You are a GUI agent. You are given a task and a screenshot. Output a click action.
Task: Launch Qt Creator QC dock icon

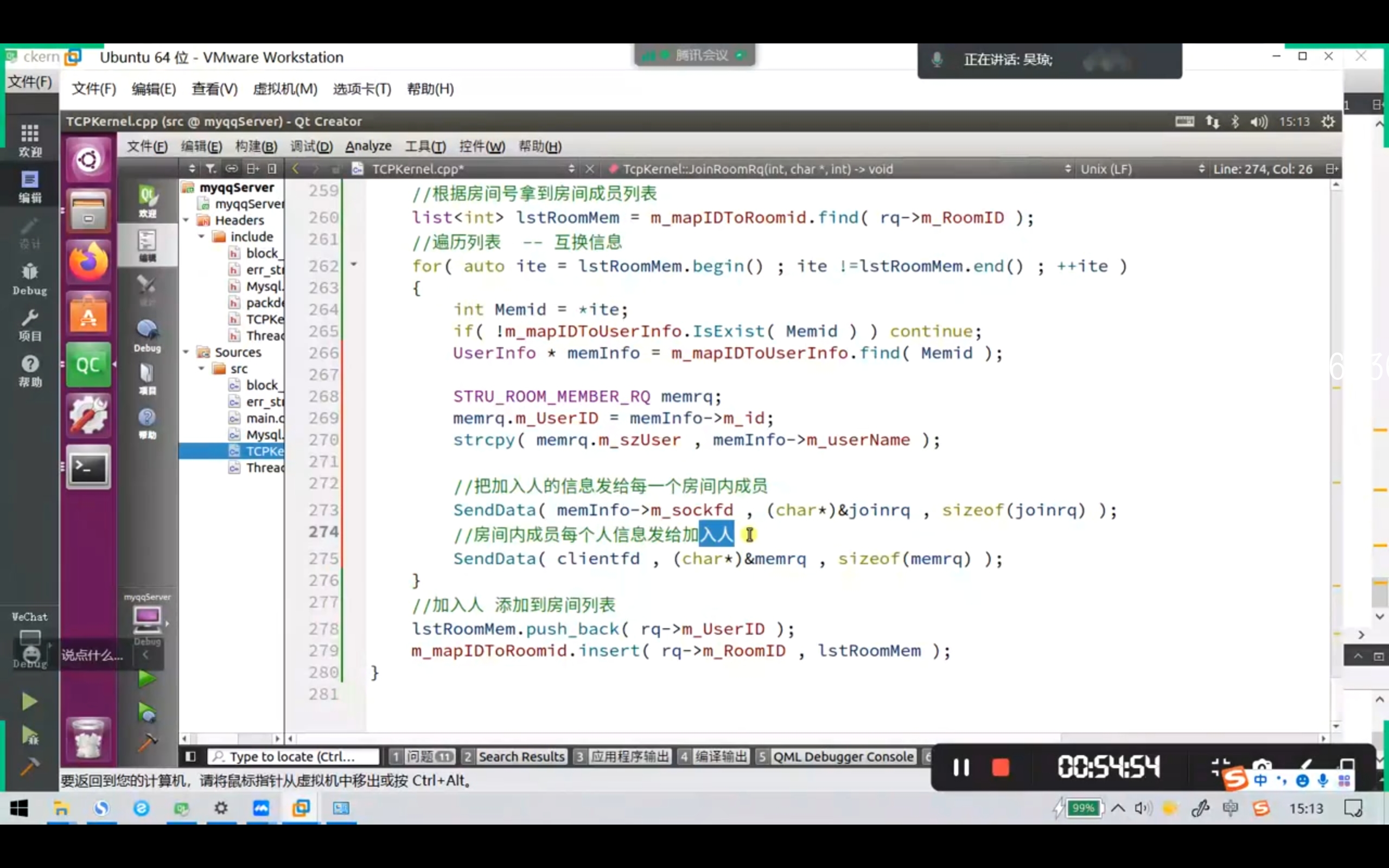(88, 365)
